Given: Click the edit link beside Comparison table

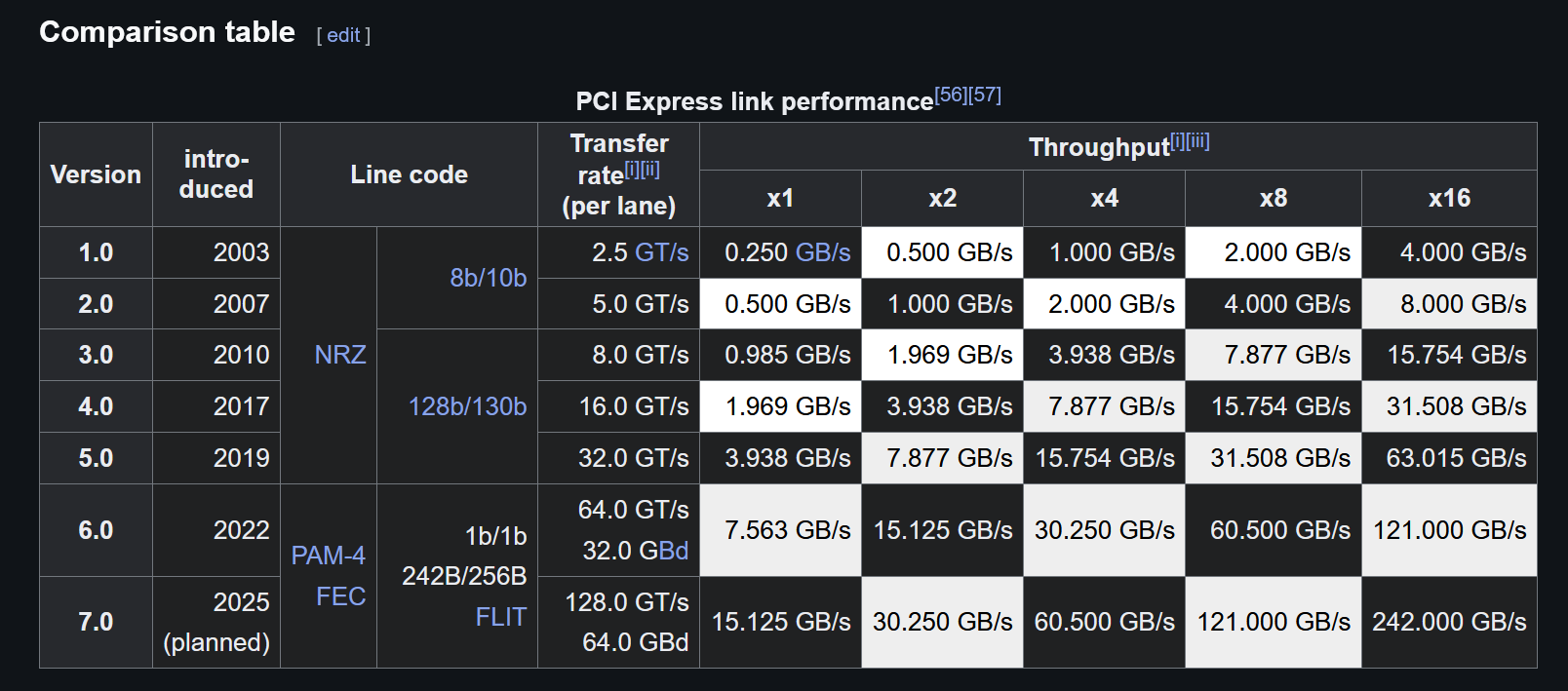Looking at the screenshot, I should point(343,35).
